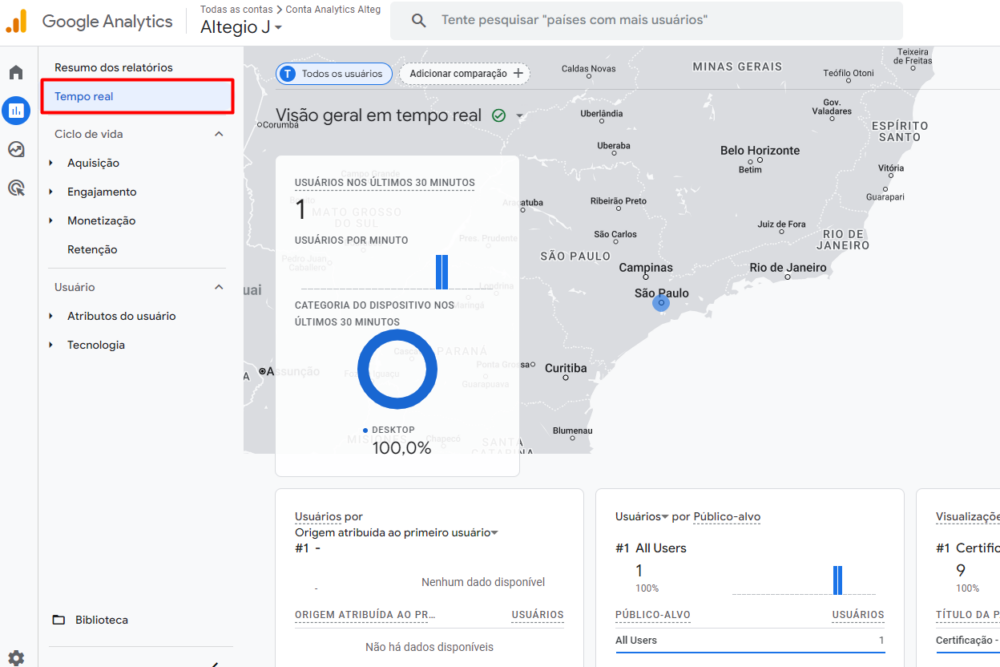Click the USUÁRIOS NOS ÚLTIMOS 30 MINUTOS label
Image resolution: width=1000 pixels, height=667 pixels.
(385, 183)
